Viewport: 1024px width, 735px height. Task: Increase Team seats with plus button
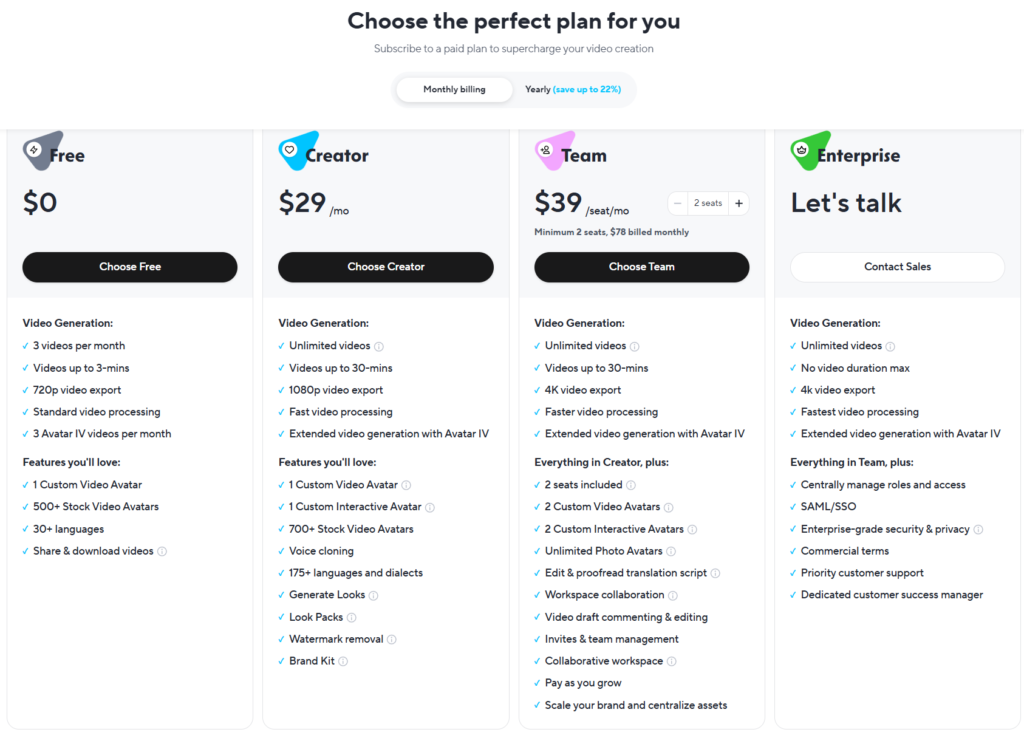tap(738, 203)
